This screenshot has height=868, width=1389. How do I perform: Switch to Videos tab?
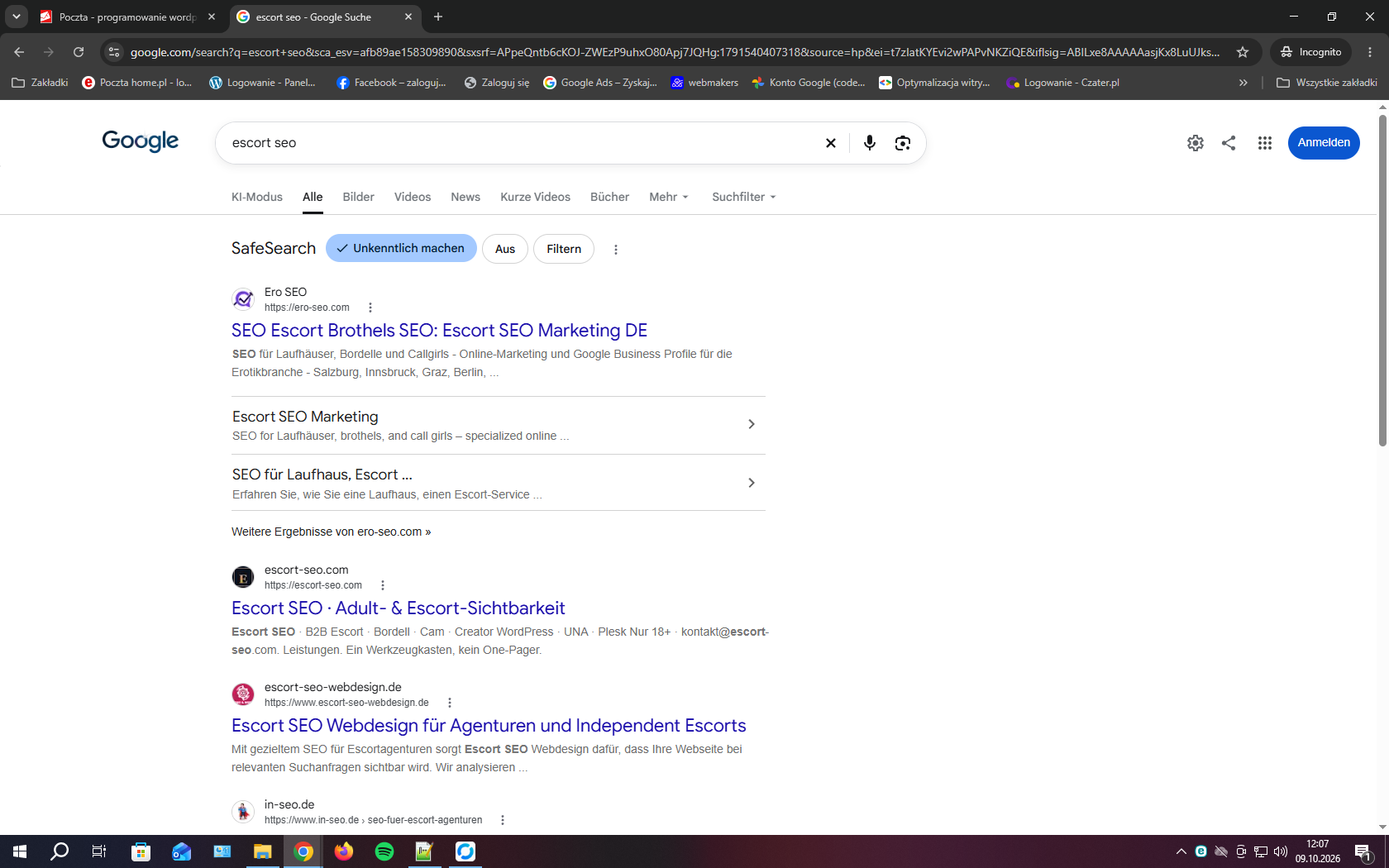pos(413,197)
